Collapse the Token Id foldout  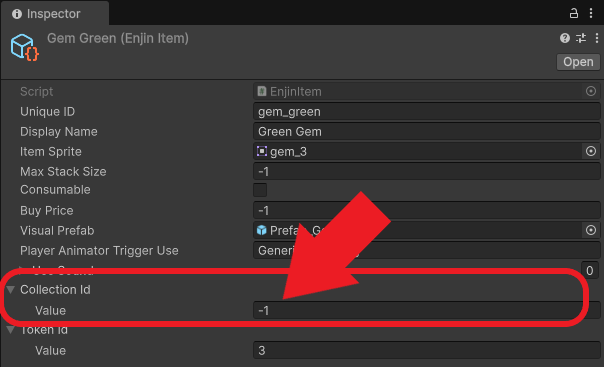coord(11,330)
